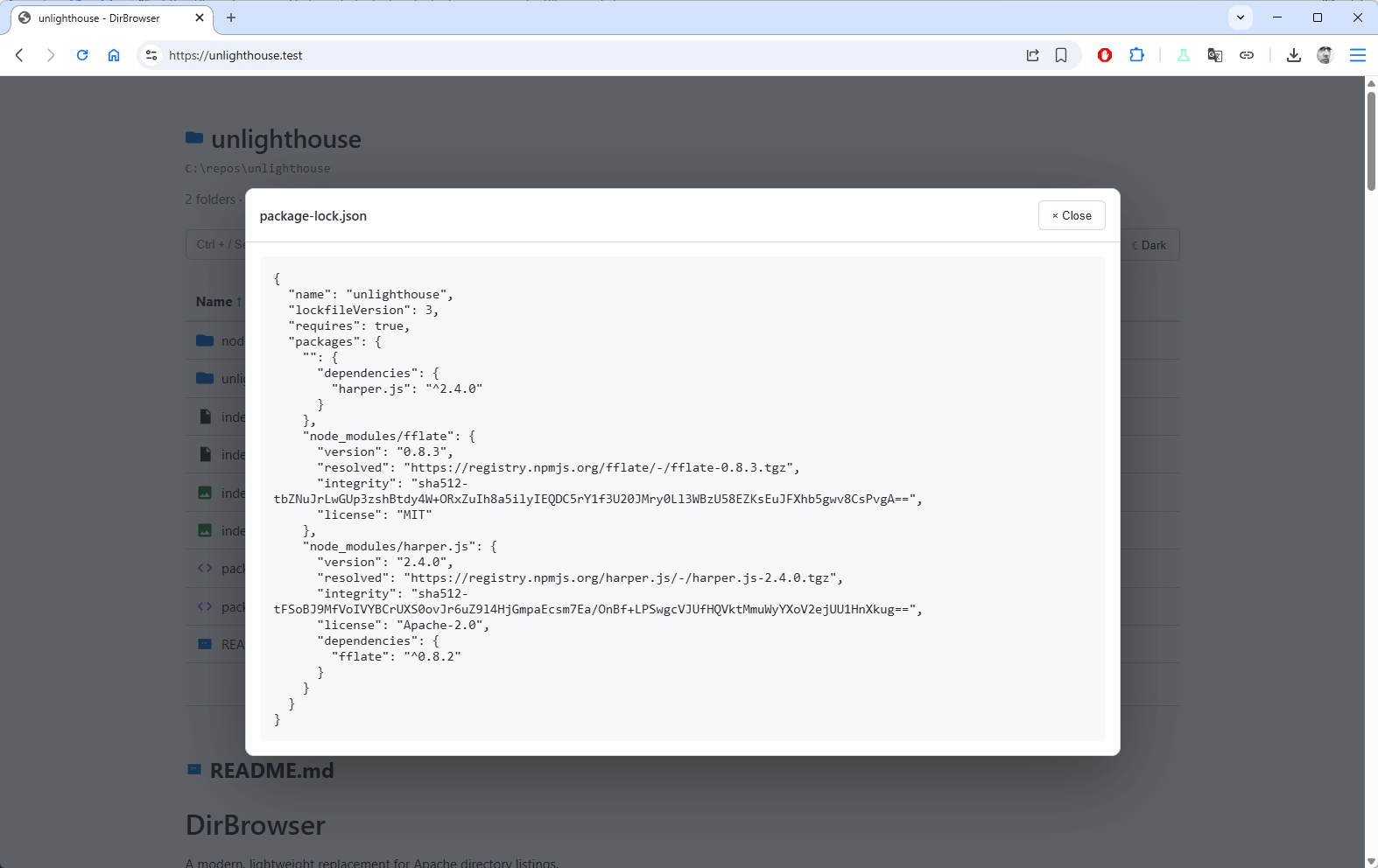Sort listing by the Name column header

tap(218, 301)
